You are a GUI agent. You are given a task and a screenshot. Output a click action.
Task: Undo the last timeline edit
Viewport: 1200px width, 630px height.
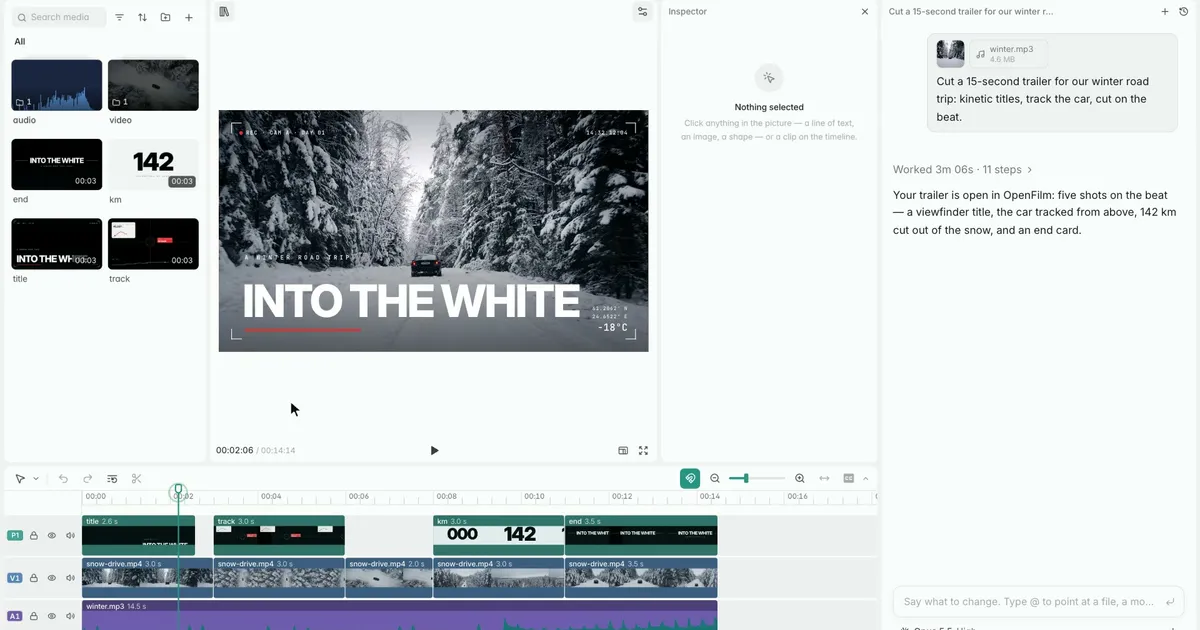point(63,479)
